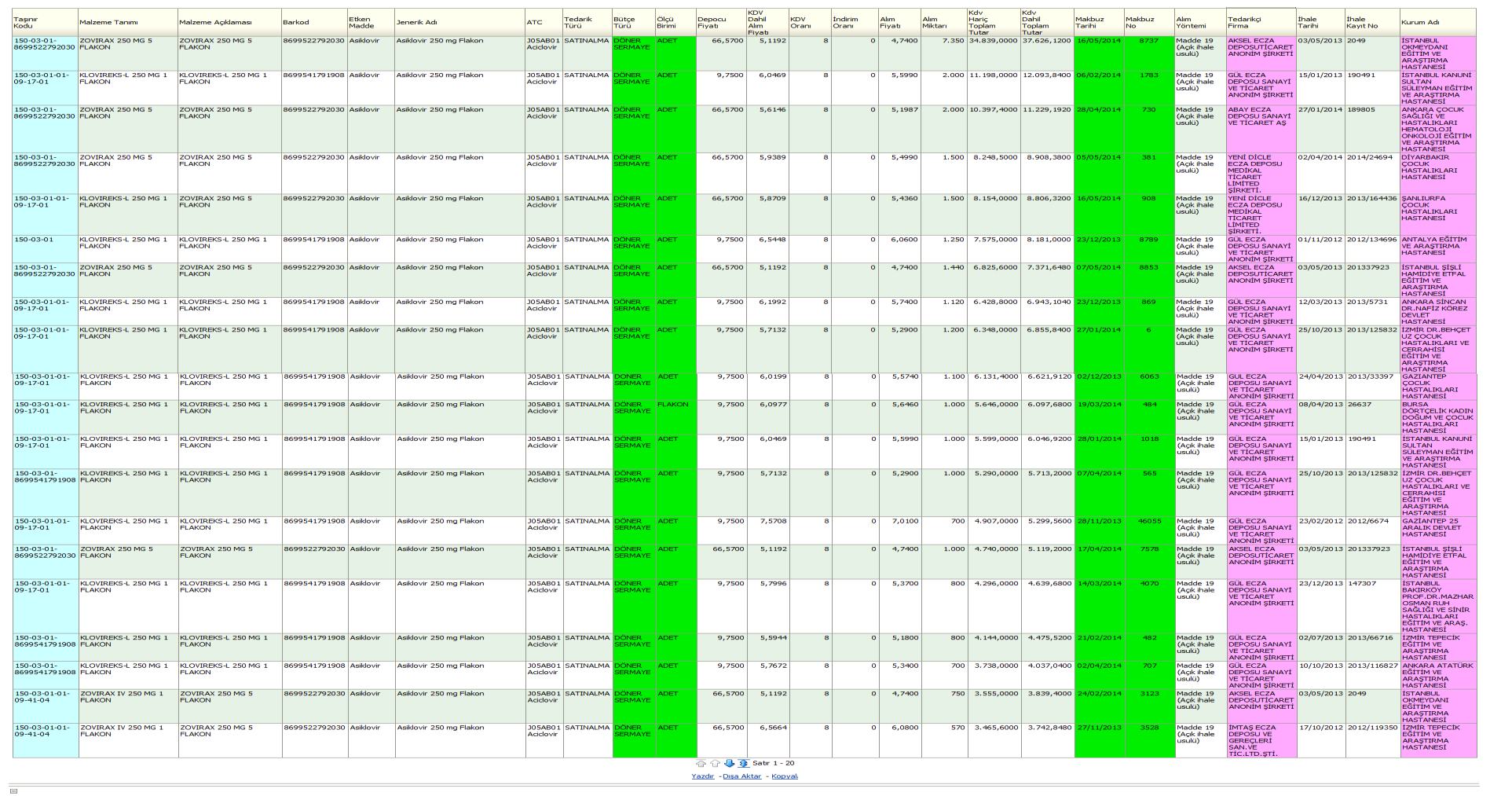This screenshot has width=1512, height=796.
Task: Select ANTALYA EĞİTİM VE ARAŞTIRMA HASTANESİ cell
Action: point(1438,249)
